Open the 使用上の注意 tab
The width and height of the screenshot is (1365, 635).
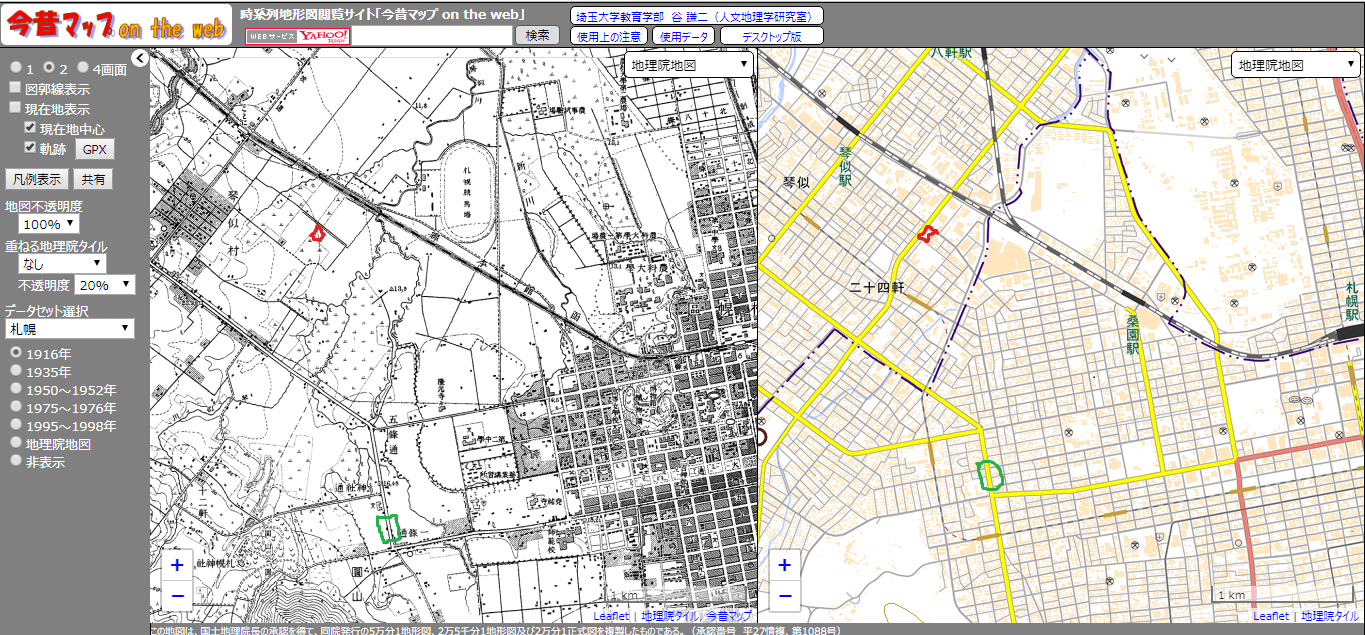(x=610, y=36)
